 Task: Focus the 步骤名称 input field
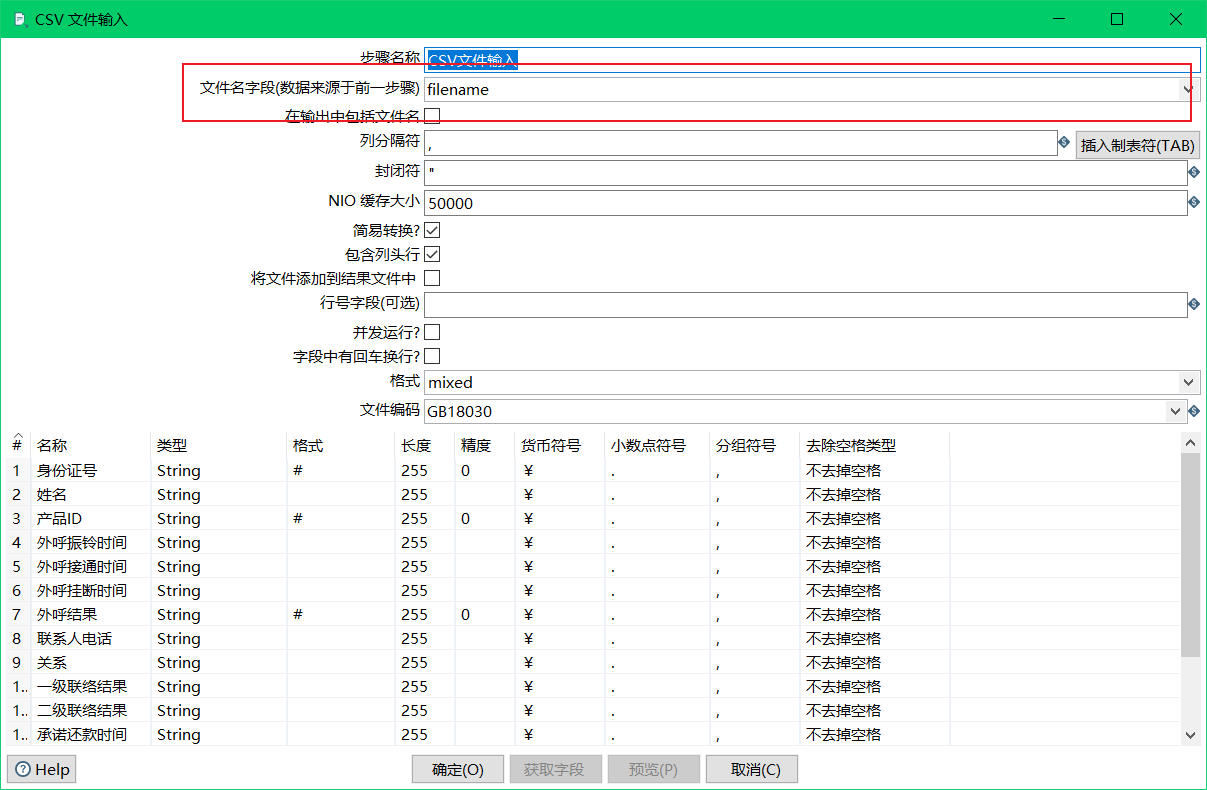point(812,60)
